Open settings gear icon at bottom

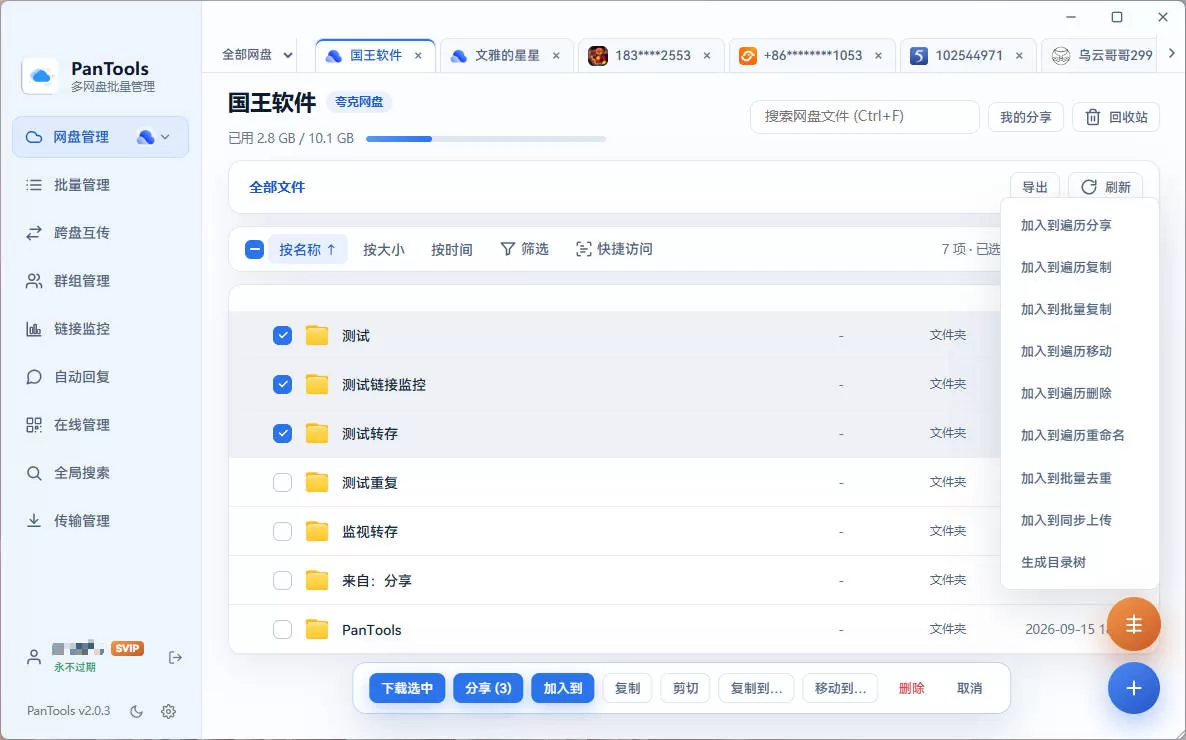coord(169,711)
